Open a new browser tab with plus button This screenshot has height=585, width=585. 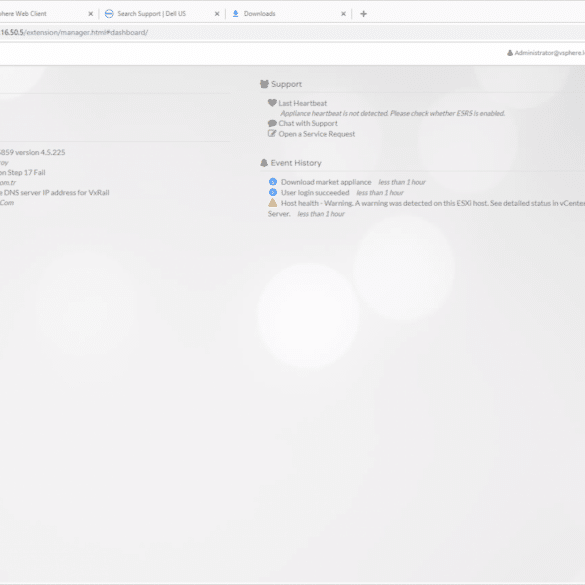pos(363,14)
